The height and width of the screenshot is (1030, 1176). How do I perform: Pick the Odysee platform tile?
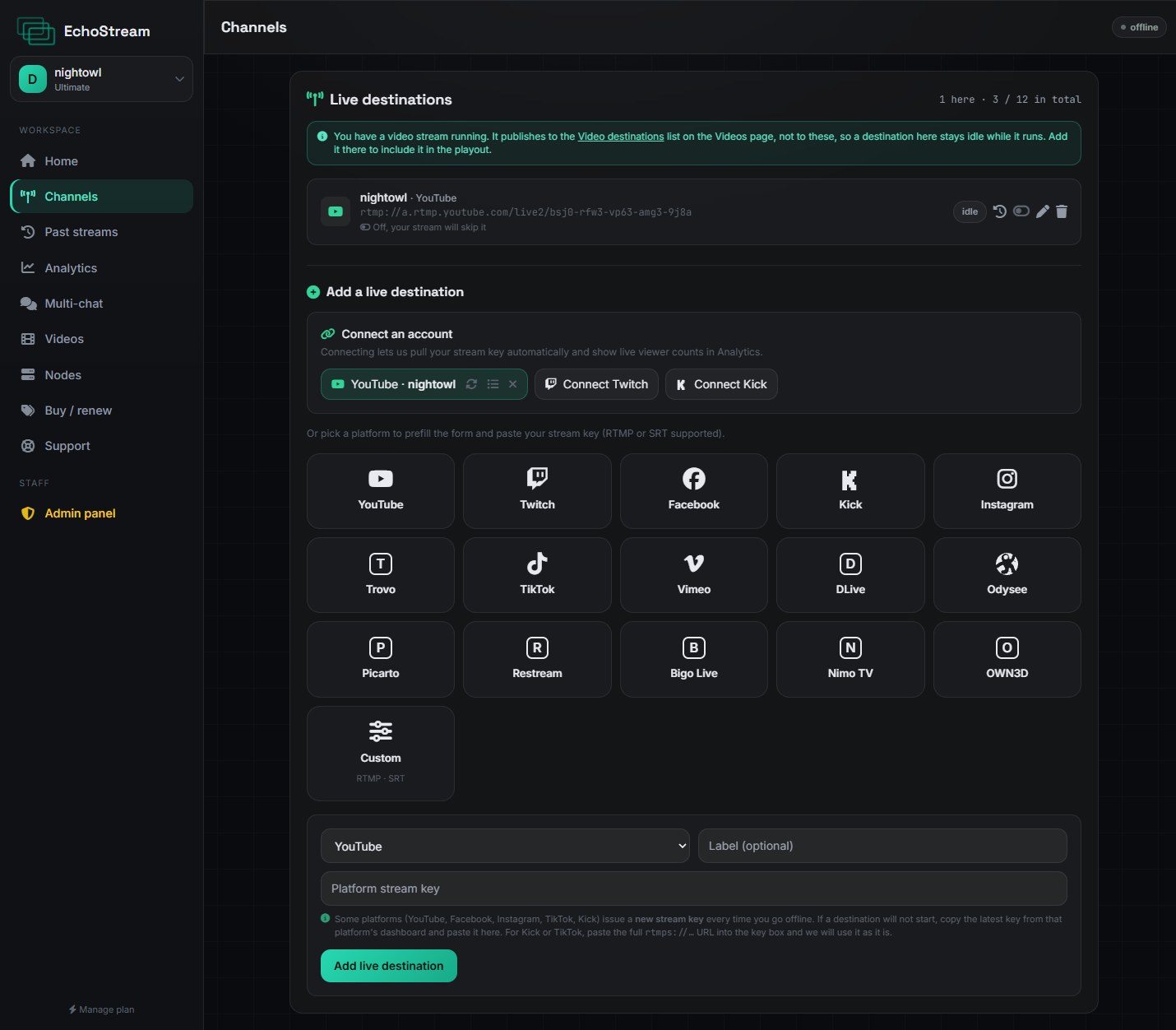coord(1007,575)
